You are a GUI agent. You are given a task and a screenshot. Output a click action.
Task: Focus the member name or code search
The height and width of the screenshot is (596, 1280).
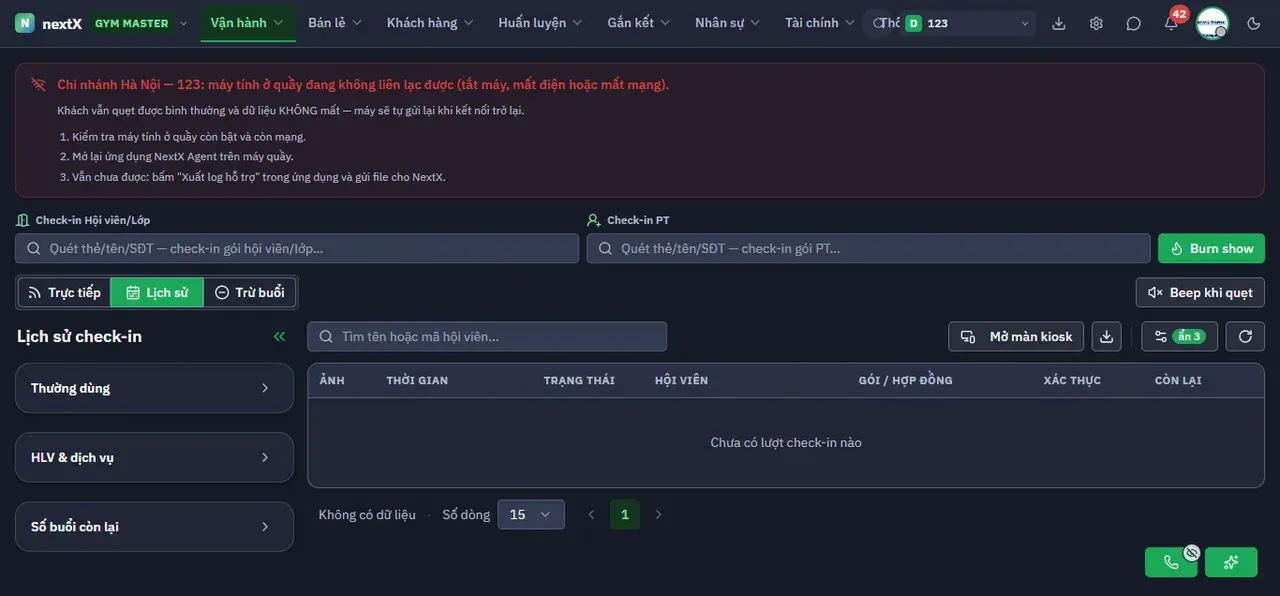pyautogui.click(x=487, y=337)
